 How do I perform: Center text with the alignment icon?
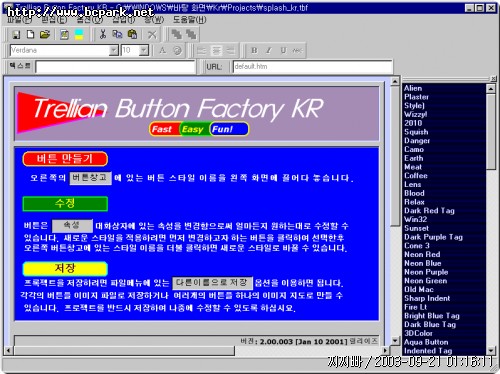click(x=216, y=51)
